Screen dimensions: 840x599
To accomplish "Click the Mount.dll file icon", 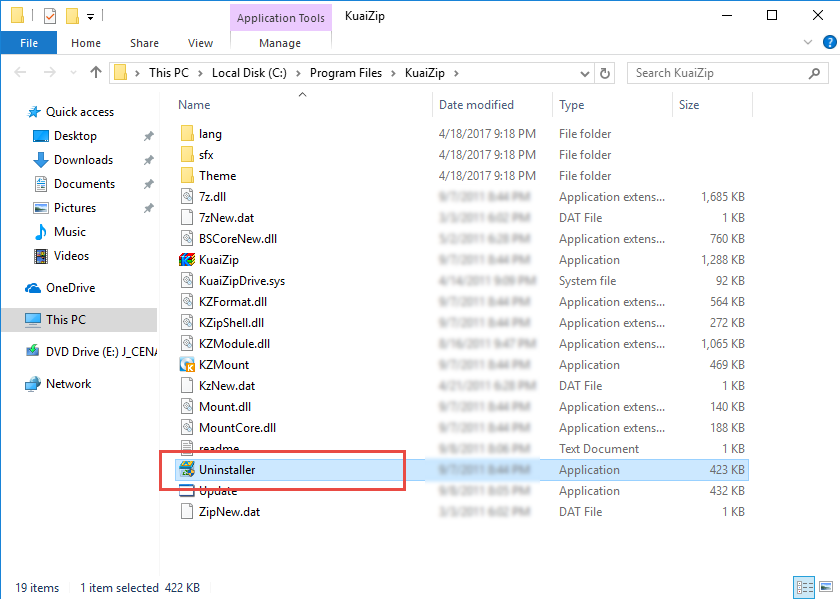I will 187,407.
